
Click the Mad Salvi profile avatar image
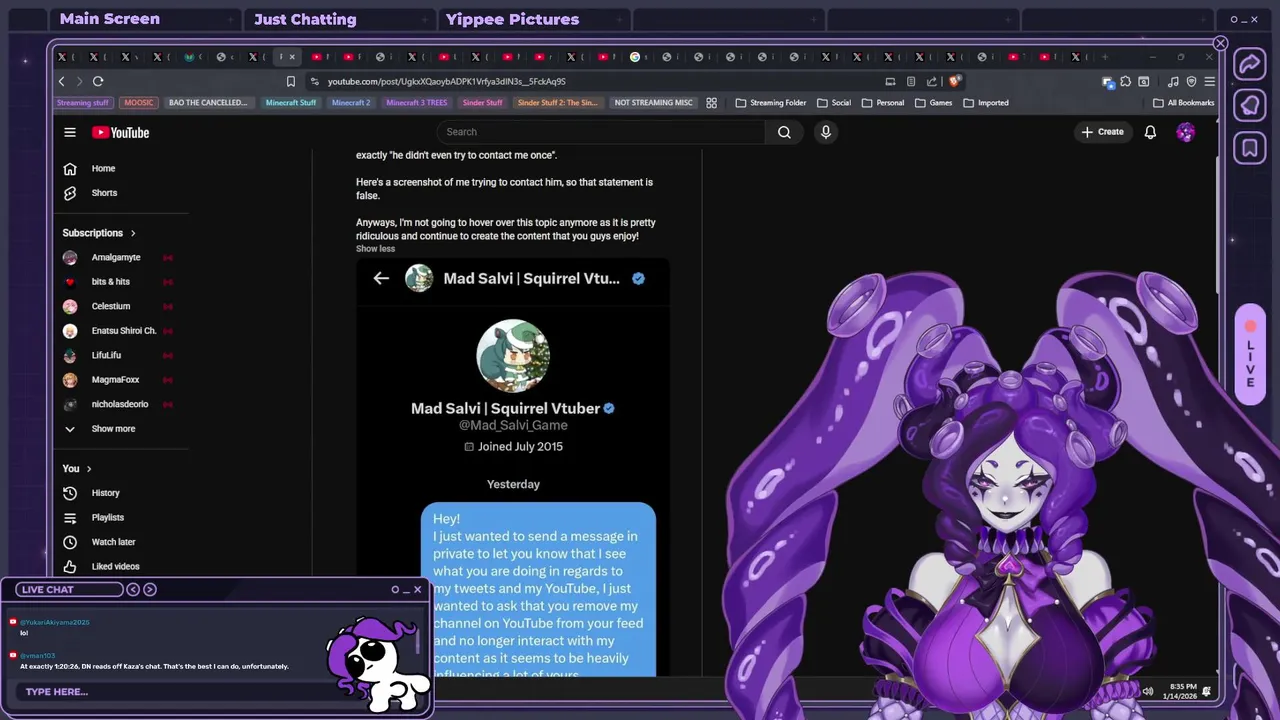coord(513,356)
